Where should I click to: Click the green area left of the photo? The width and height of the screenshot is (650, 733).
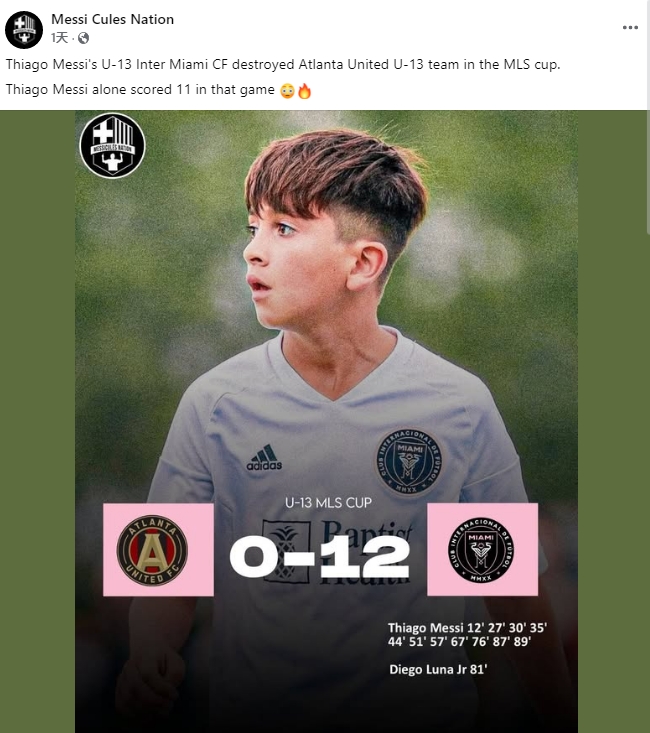click(37, 421)
